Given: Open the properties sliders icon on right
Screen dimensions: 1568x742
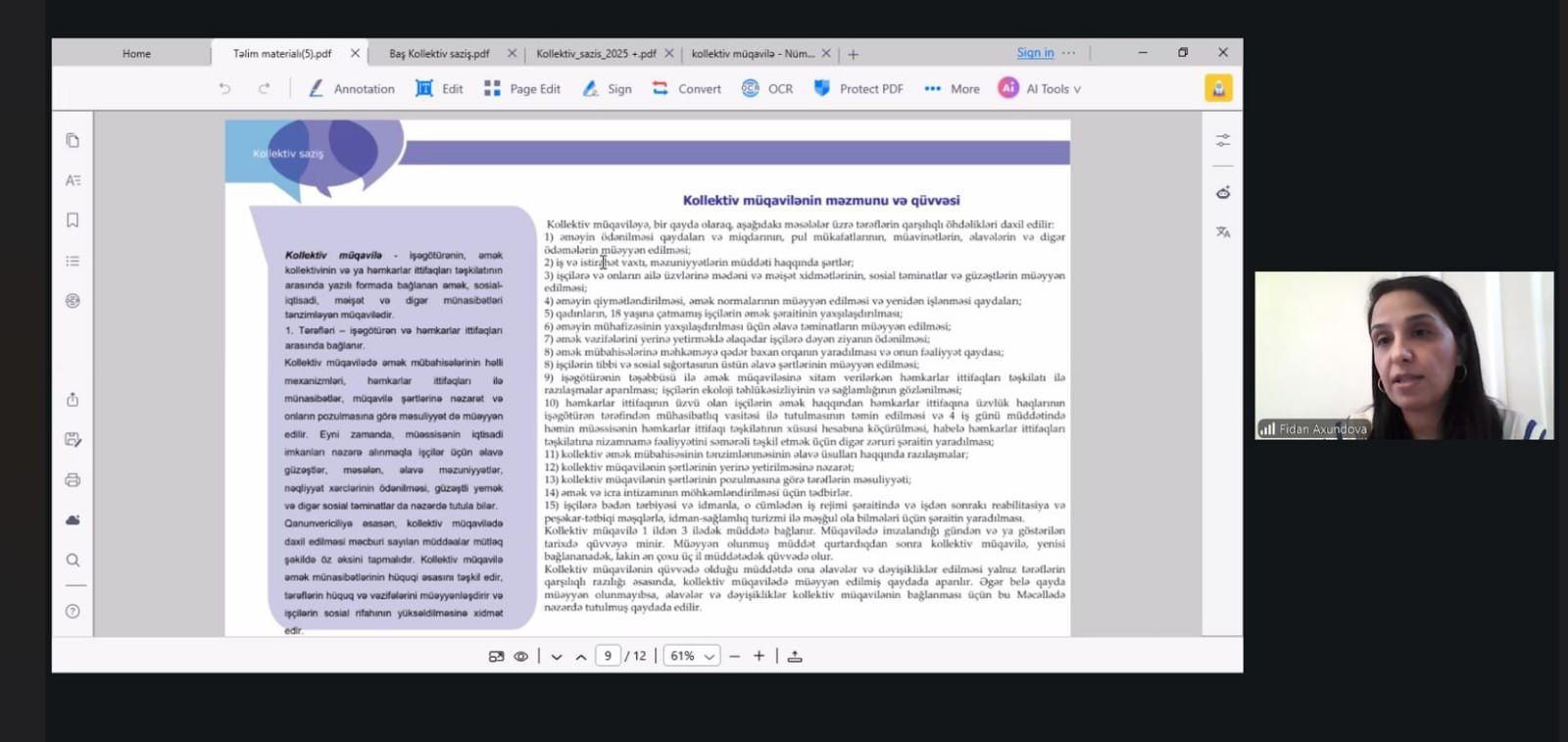Looking at the screenshot, I should (1223, 141).
